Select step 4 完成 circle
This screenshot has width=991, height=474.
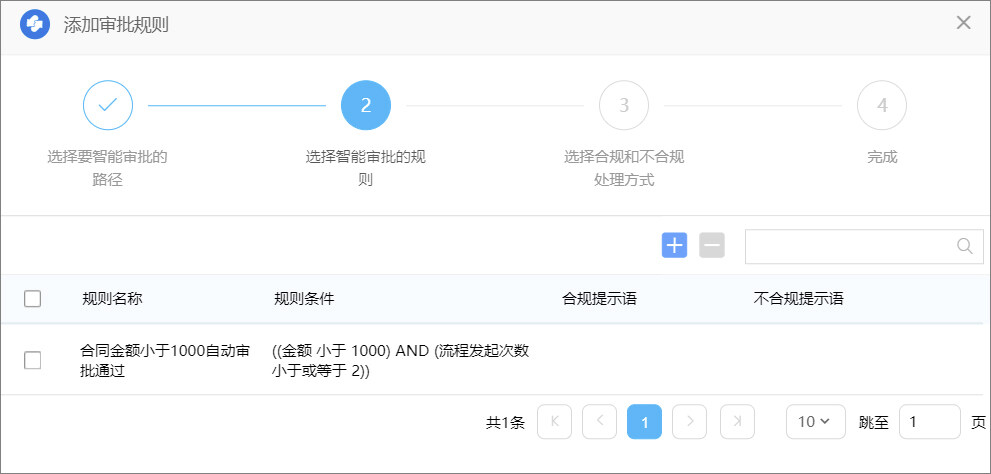click(x=882, y=105)
